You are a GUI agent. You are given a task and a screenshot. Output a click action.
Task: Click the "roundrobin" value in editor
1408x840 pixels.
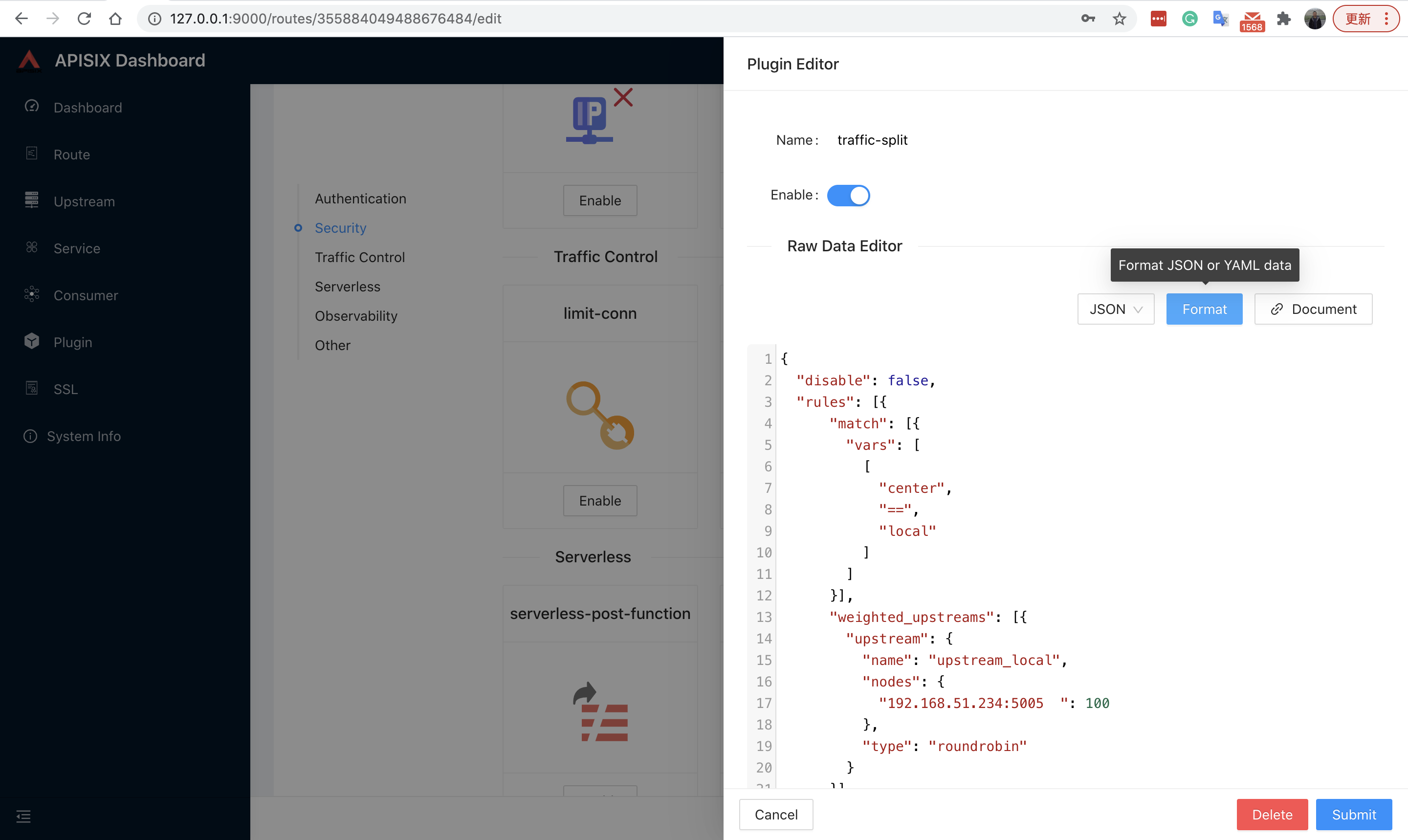coord(977,746)
